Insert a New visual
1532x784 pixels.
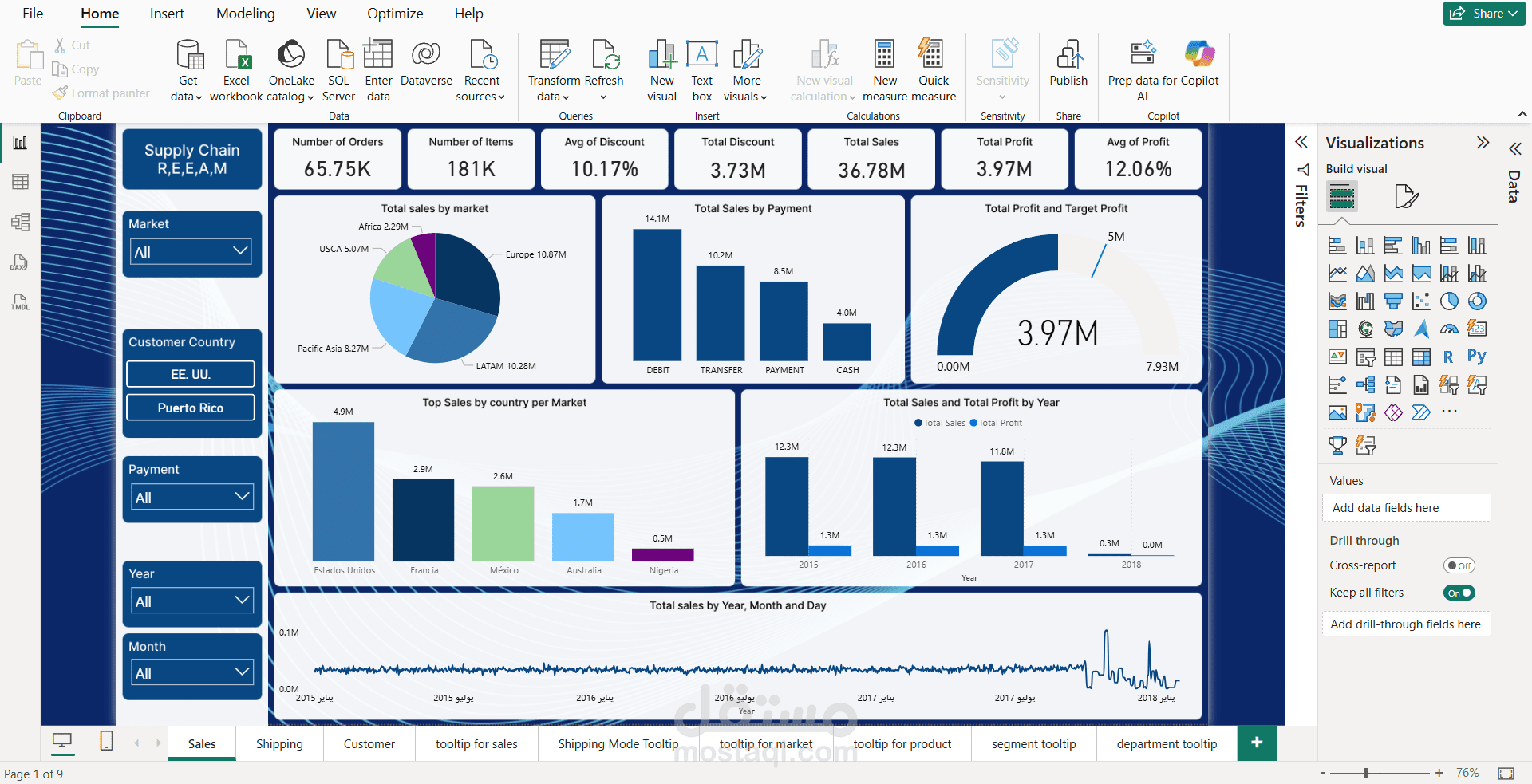pyautogui.click(x=661, y=71)
